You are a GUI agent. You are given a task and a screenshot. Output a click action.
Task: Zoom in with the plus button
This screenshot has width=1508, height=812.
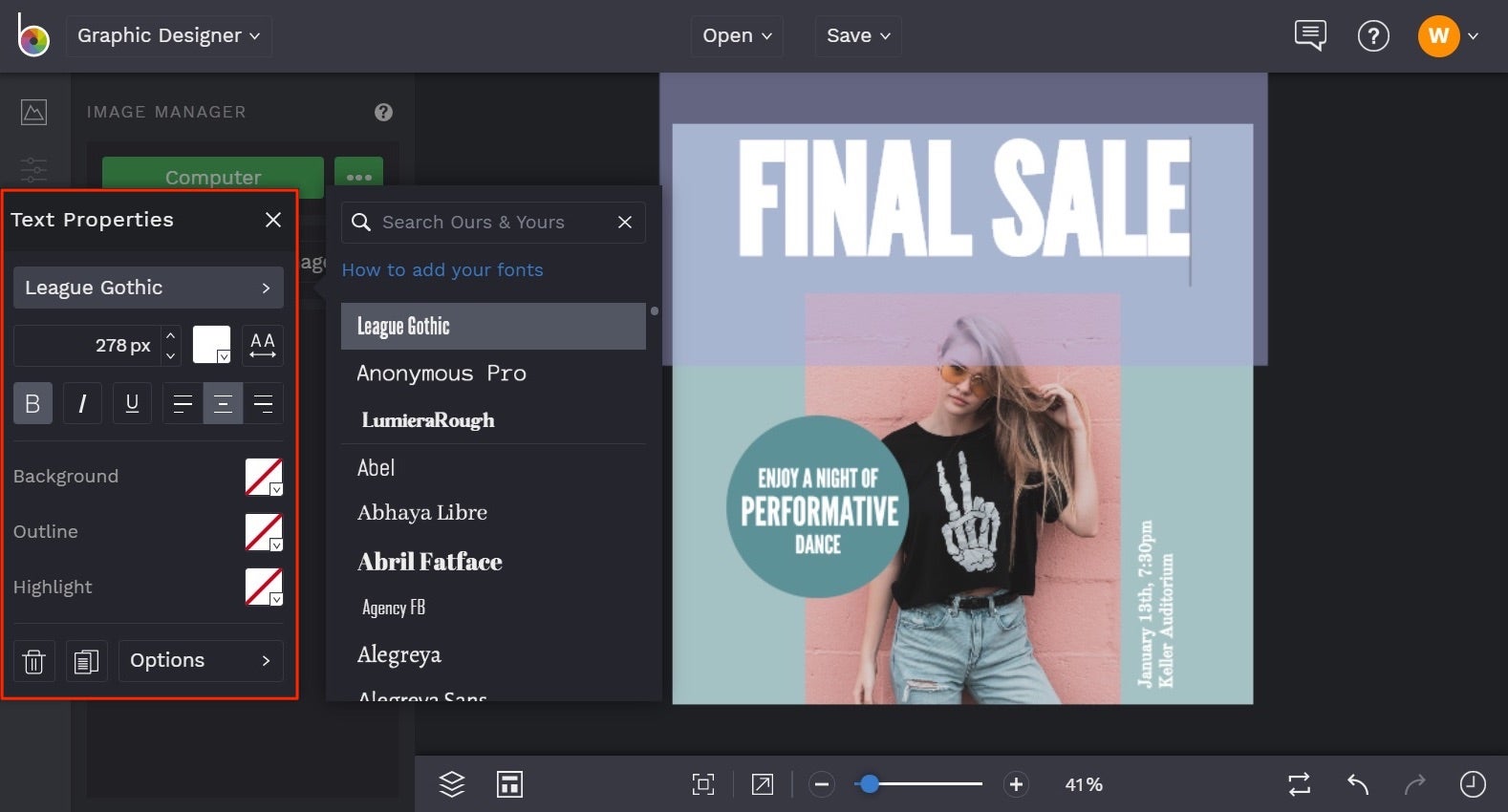1016,784
